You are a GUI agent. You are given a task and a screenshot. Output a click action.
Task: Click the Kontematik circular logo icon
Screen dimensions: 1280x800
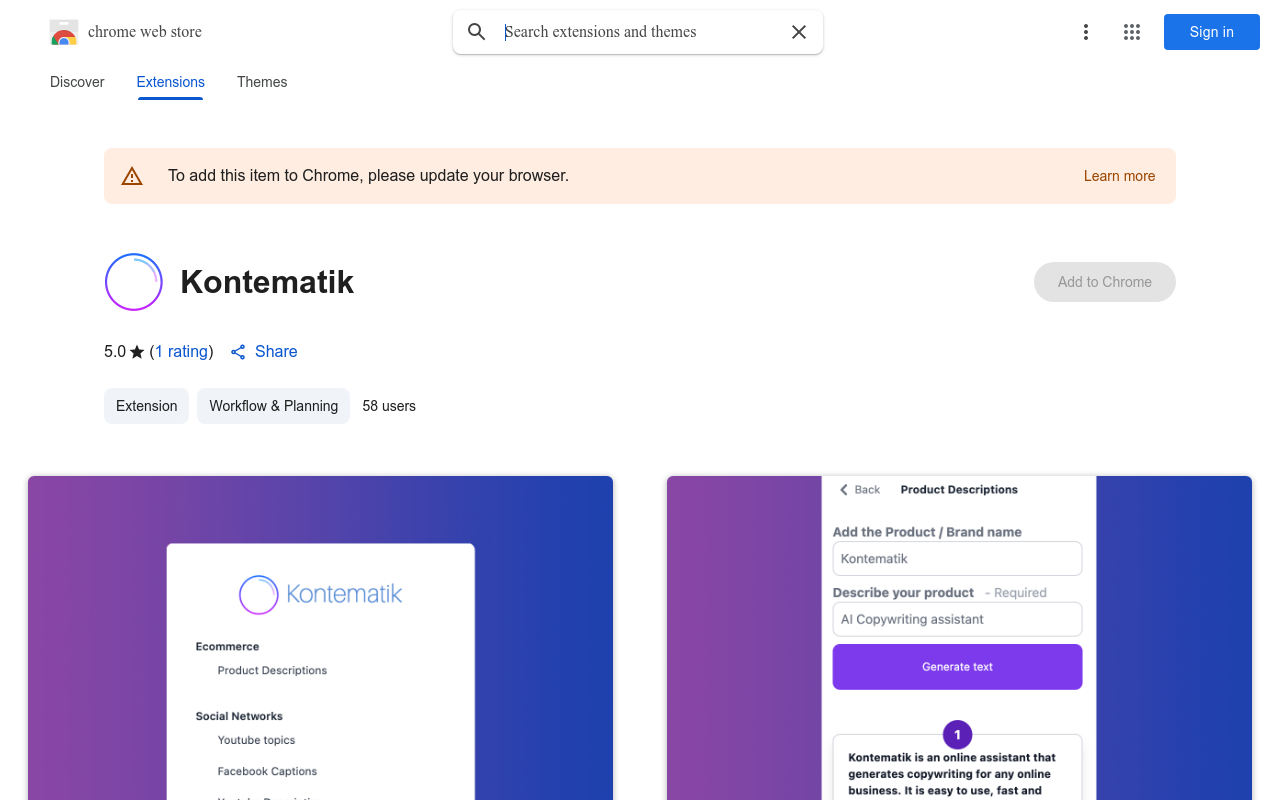(134, 282)
